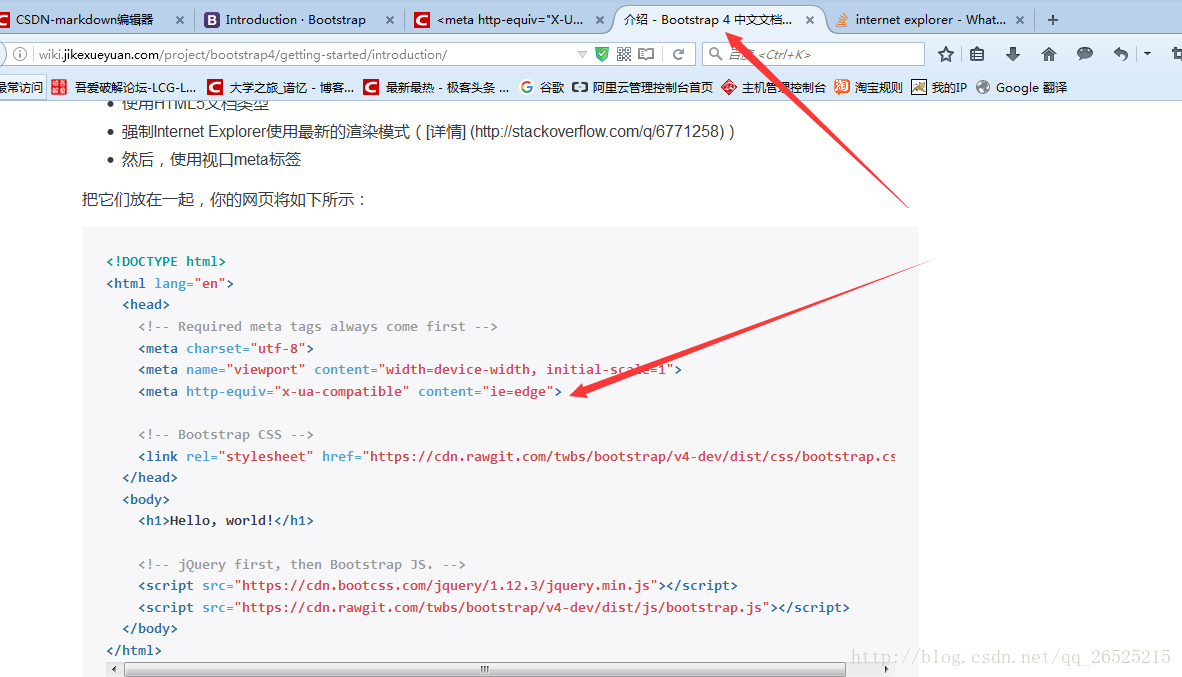Open the downloads arrow icon

pos(1013,54)
